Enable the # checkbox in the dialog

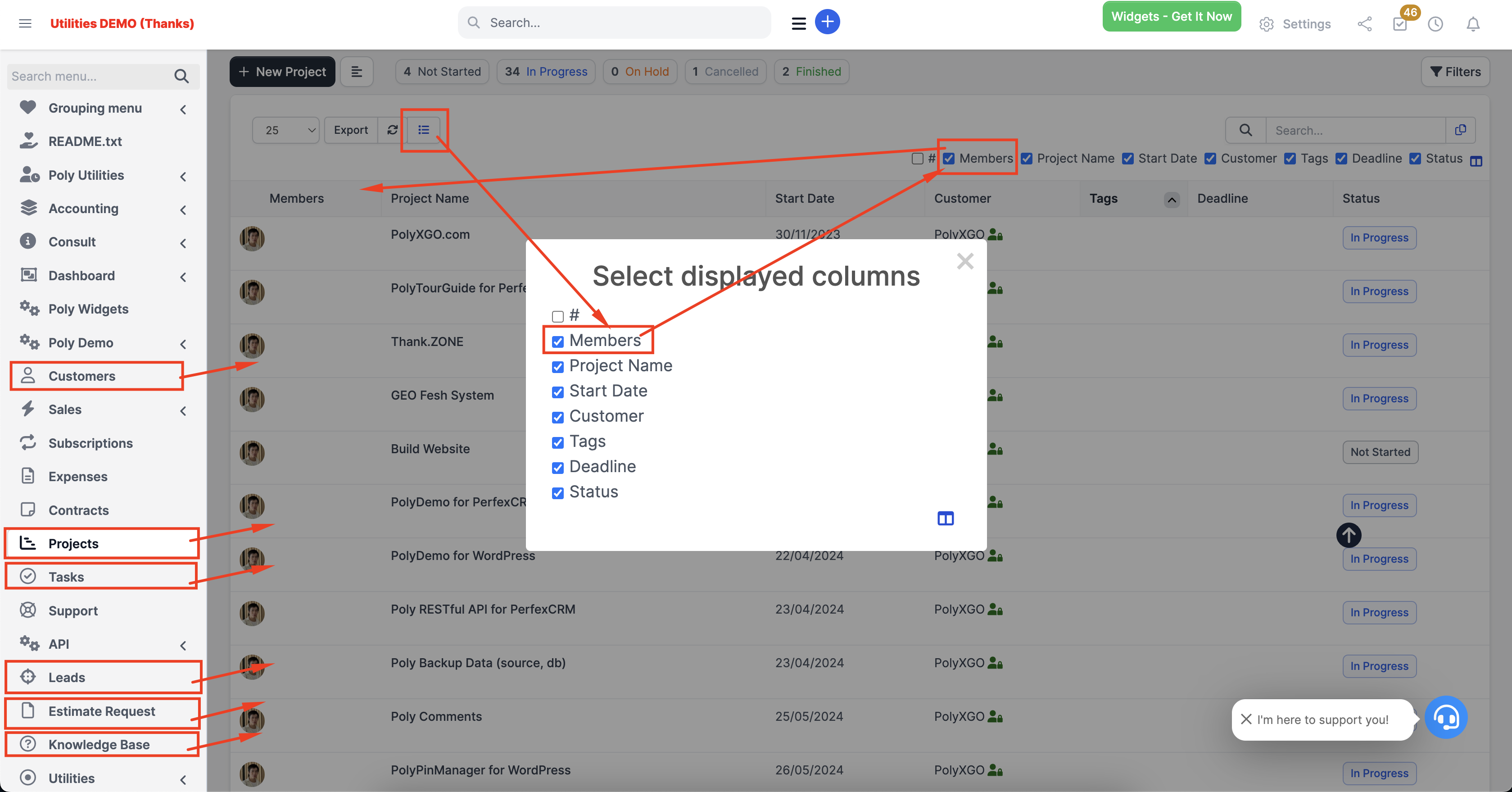(x=557, y=316)
